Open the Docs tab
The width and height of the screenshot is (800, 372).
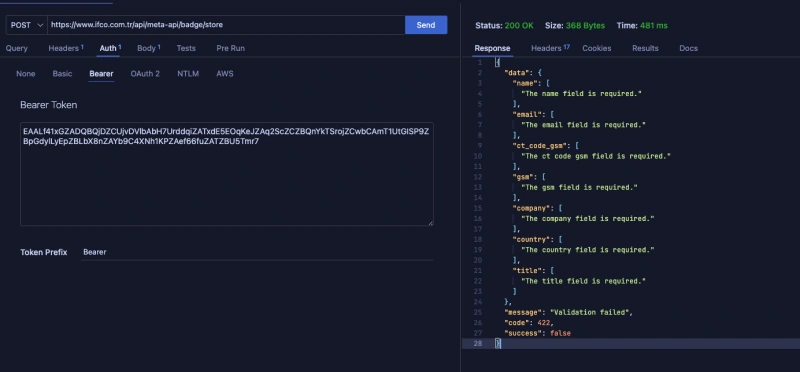tap(688, 48)
